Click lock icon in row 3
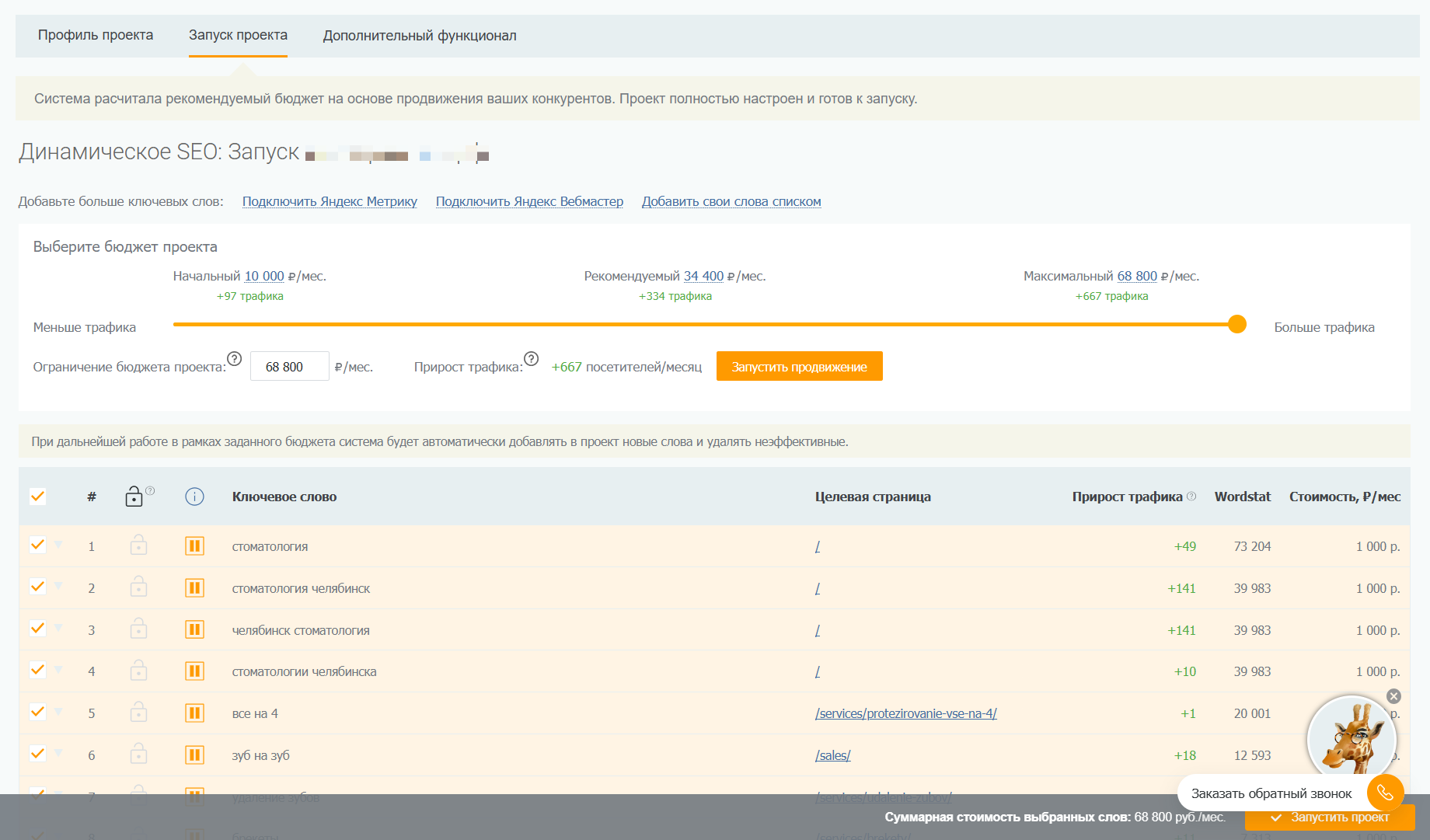This screenshot has height=840, width=1430. [138, 629]
